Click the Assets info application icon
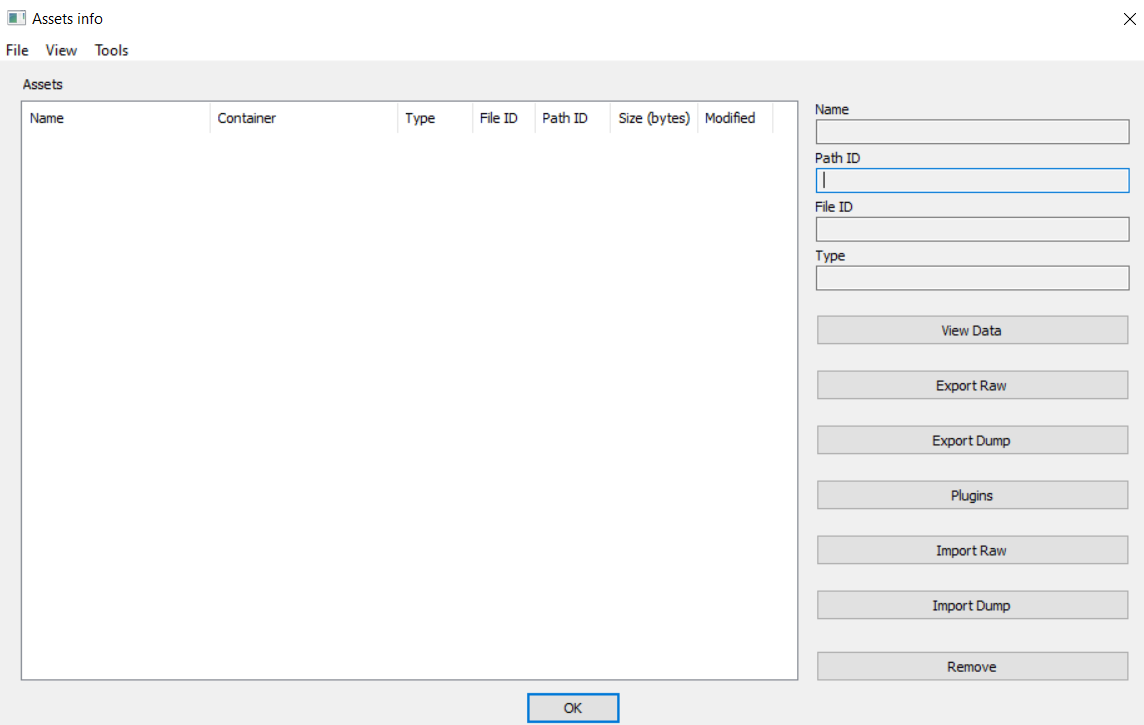This screenshot has height=725, width=1144. [14, 18]
